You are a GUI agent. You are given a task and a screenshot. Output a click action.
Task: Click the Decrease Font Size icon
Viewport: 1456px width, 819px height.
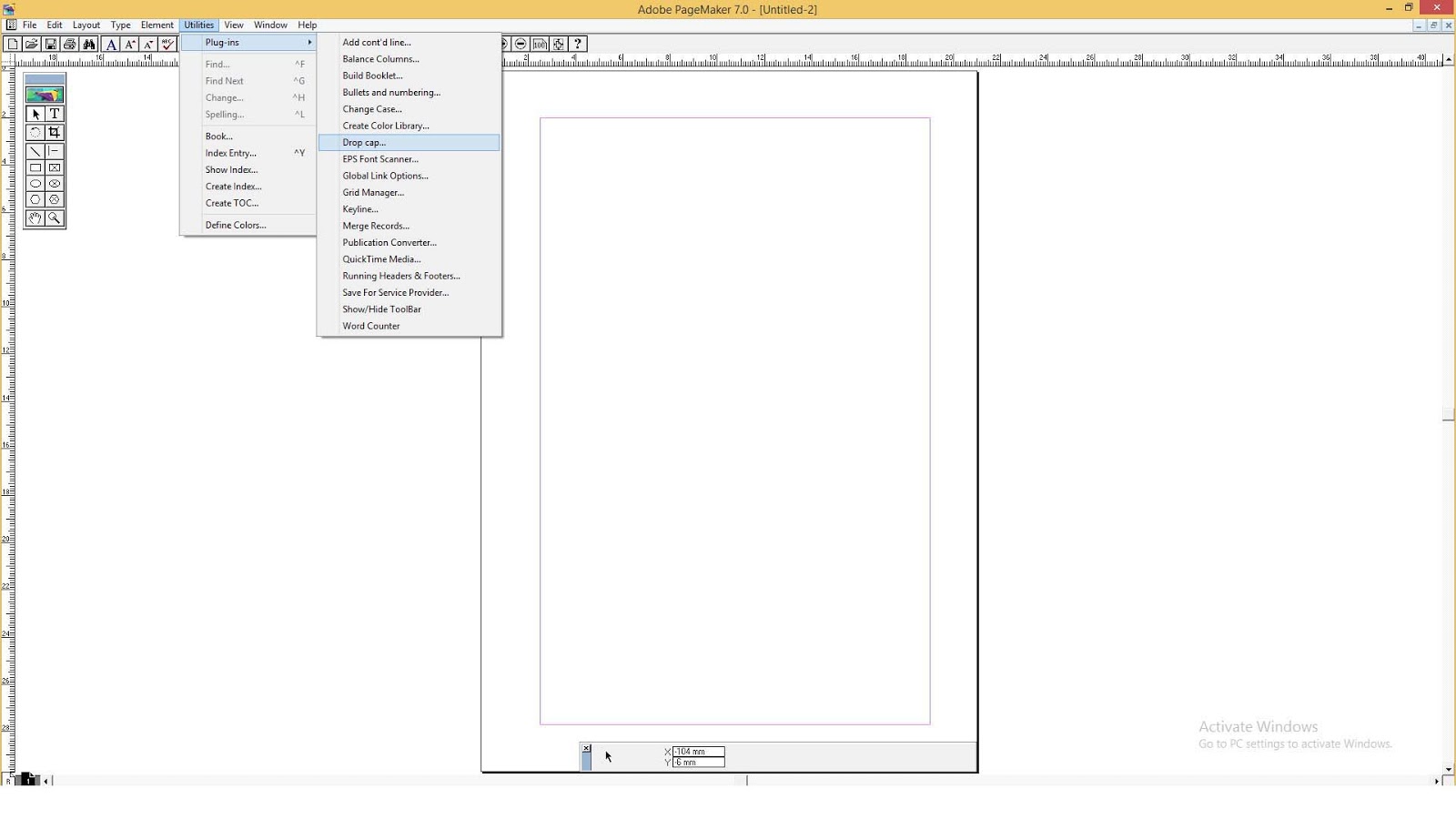coord(149,44)
